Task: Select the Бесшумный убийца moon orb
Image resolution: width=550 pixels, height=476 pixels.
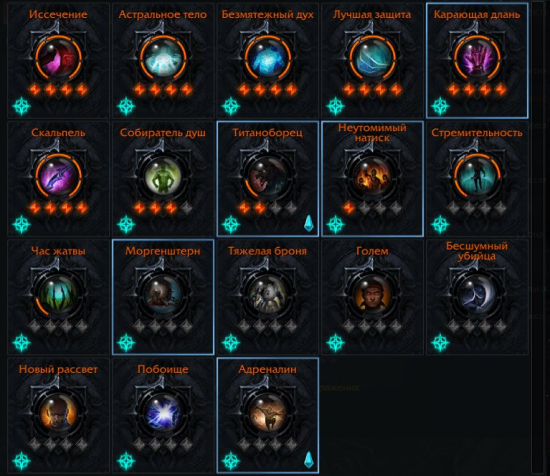Action: coord(477,294)
